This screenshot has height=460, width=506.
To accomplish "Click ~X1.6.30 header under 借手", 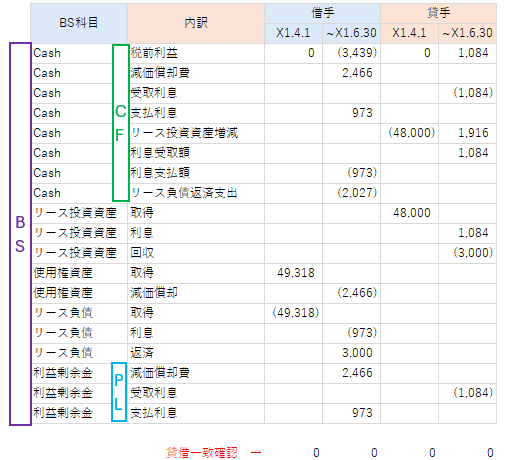I will pyautogui.click(x=351, y=33).
